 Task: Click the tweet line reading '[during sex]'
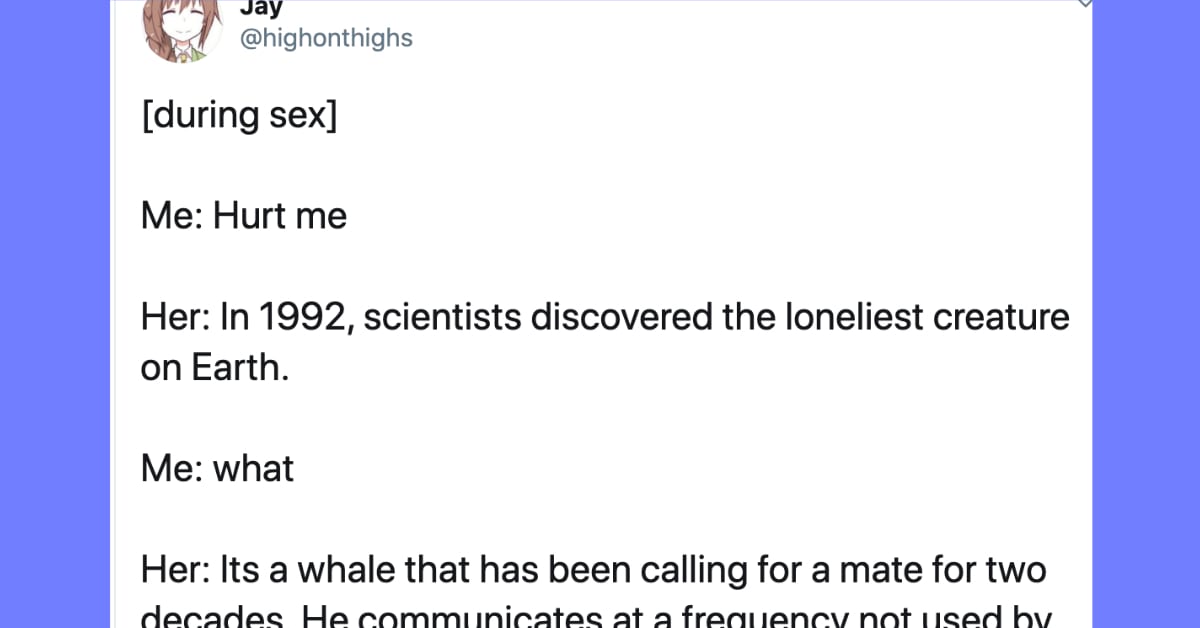click(238, 114)
